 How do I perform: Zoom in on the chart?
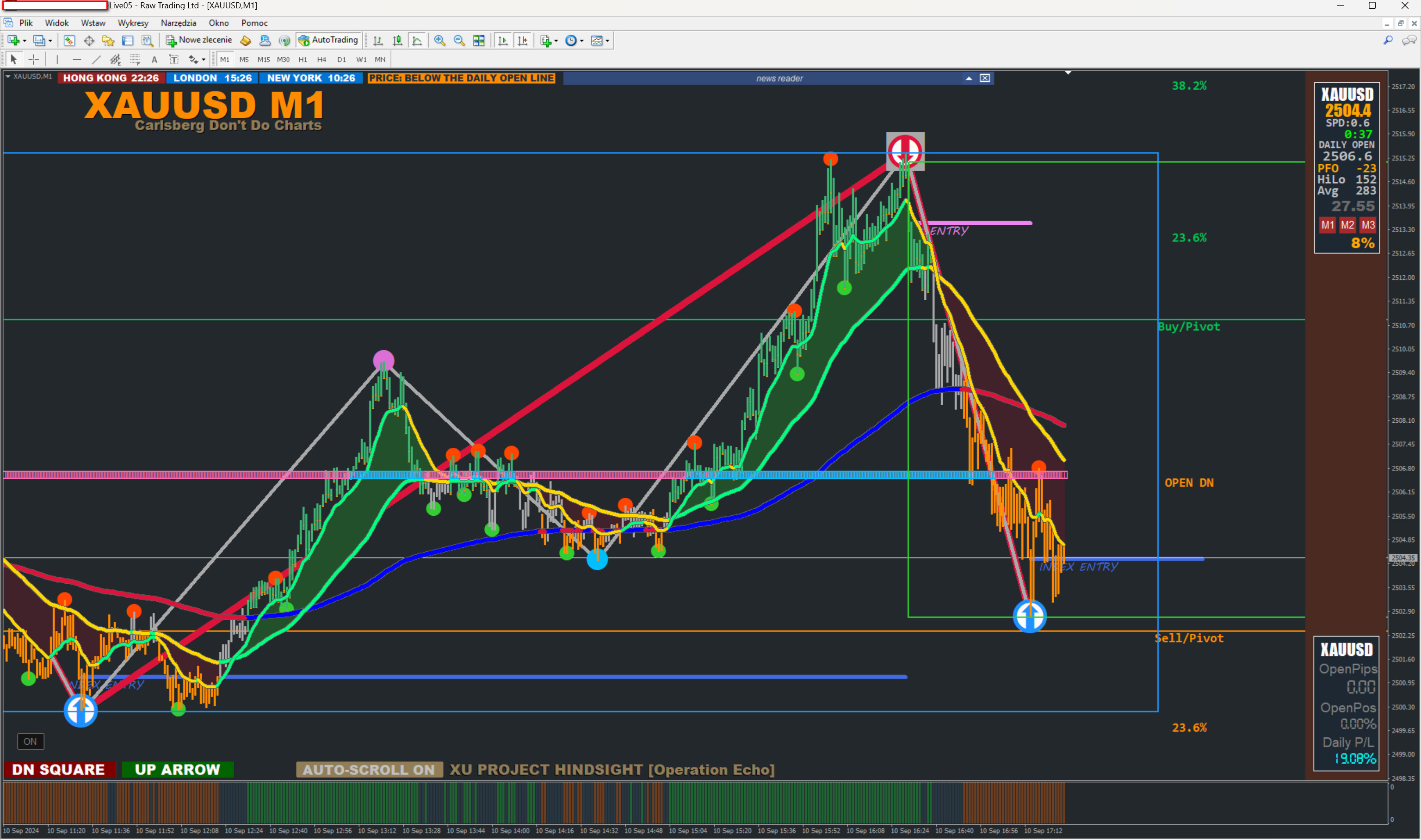coord(440,40)
